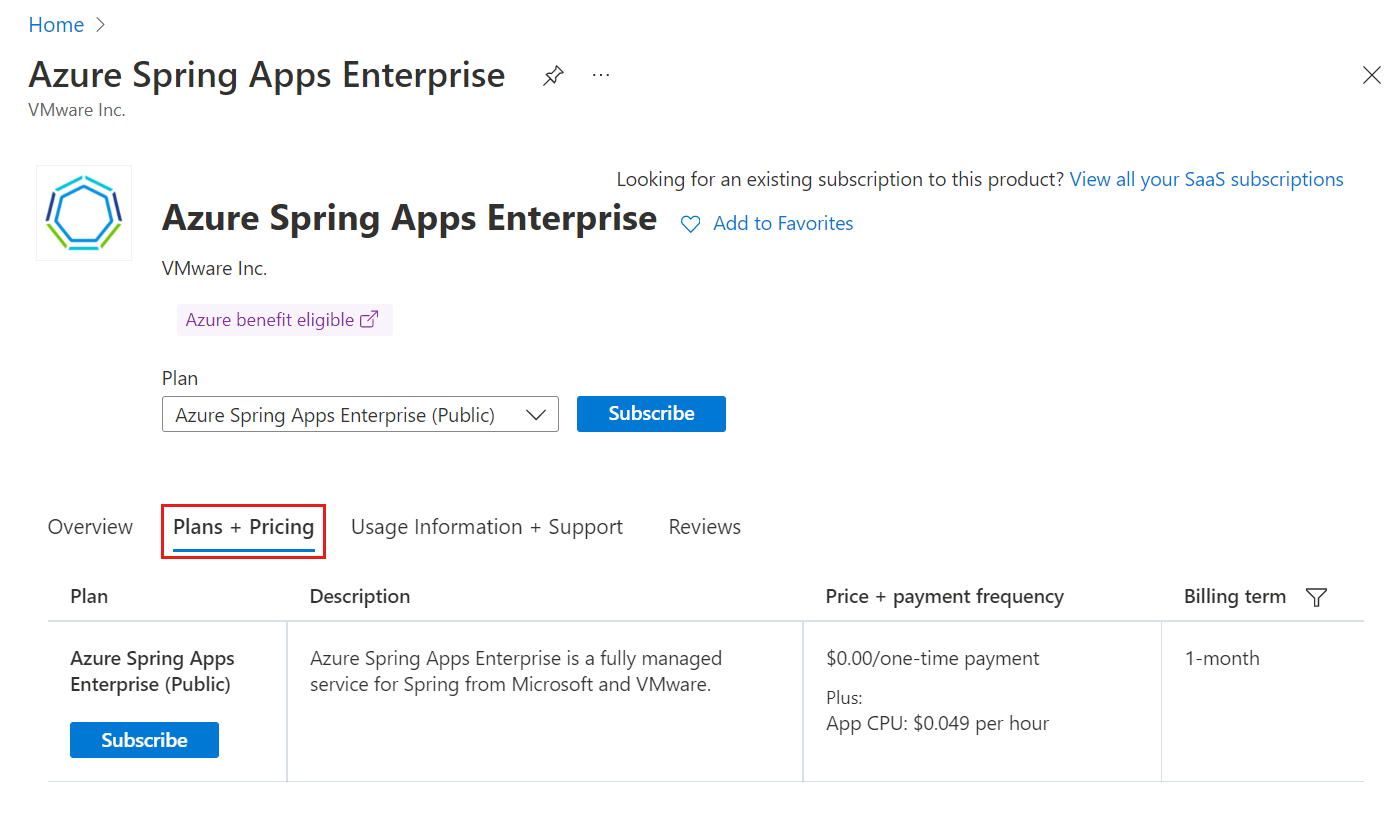
Task: Click Subscribe button in plan table row
Action: coord(144,740)
